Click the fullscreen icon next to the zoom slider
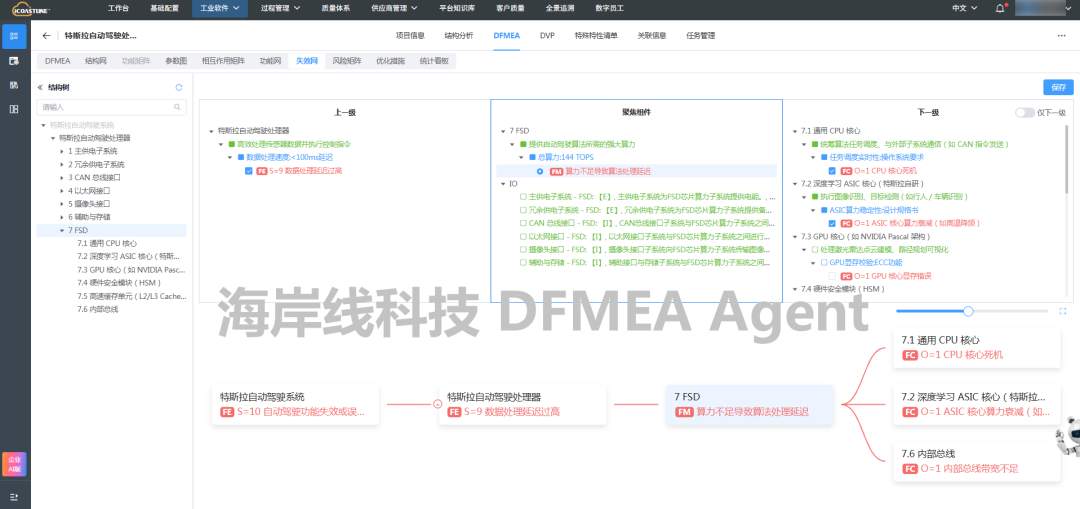The height and width of the screenshot is (509, 1080). point(1063,311)
